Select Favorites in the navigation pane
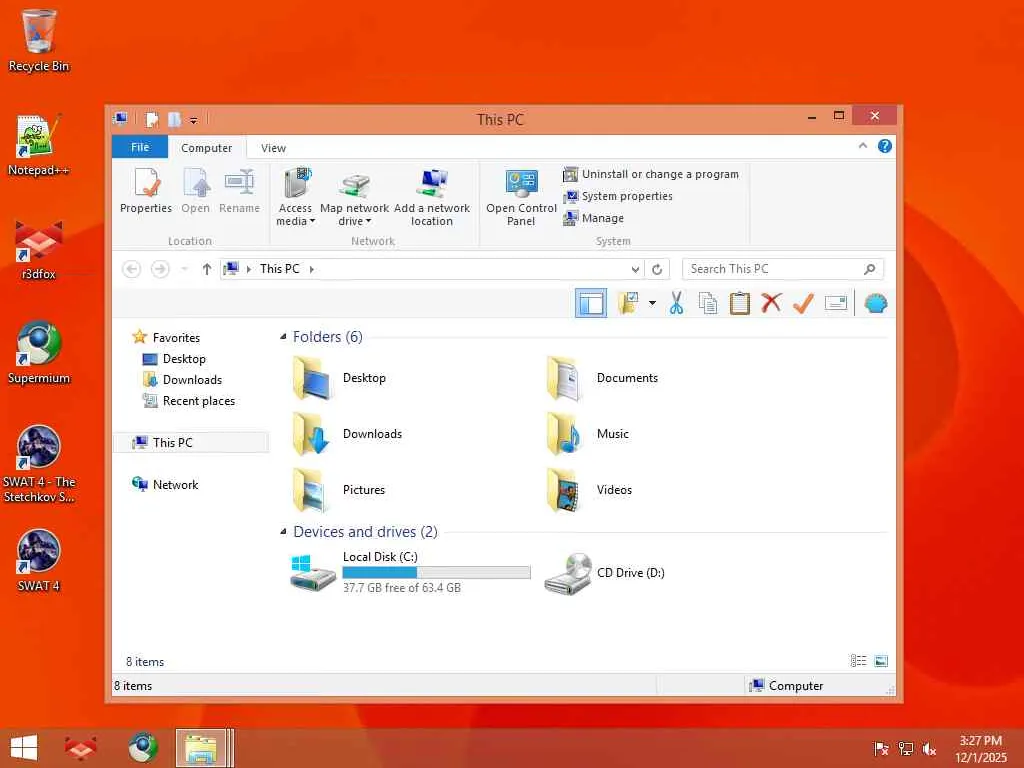 coord(166,338)
